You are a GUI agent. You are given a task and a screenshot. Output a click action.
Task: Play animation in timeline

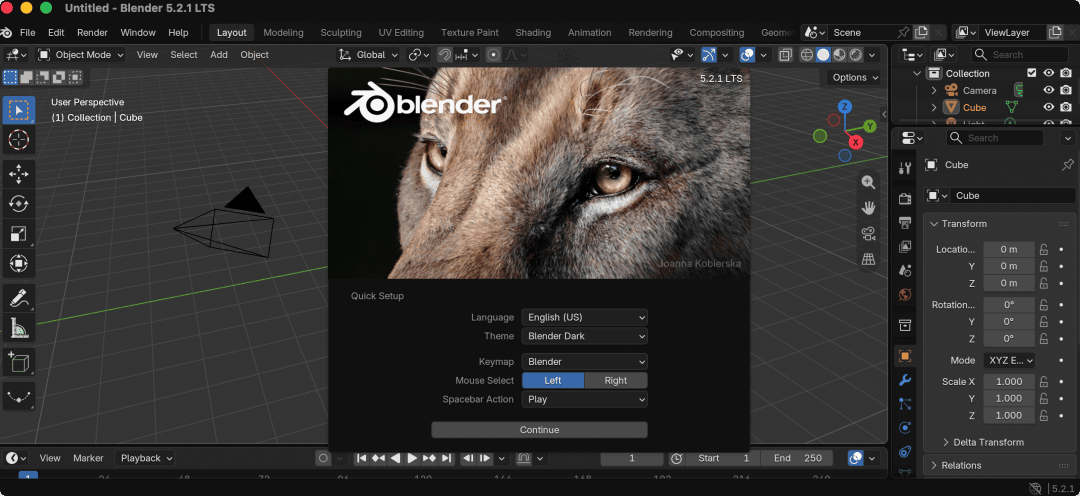(412, 458)
